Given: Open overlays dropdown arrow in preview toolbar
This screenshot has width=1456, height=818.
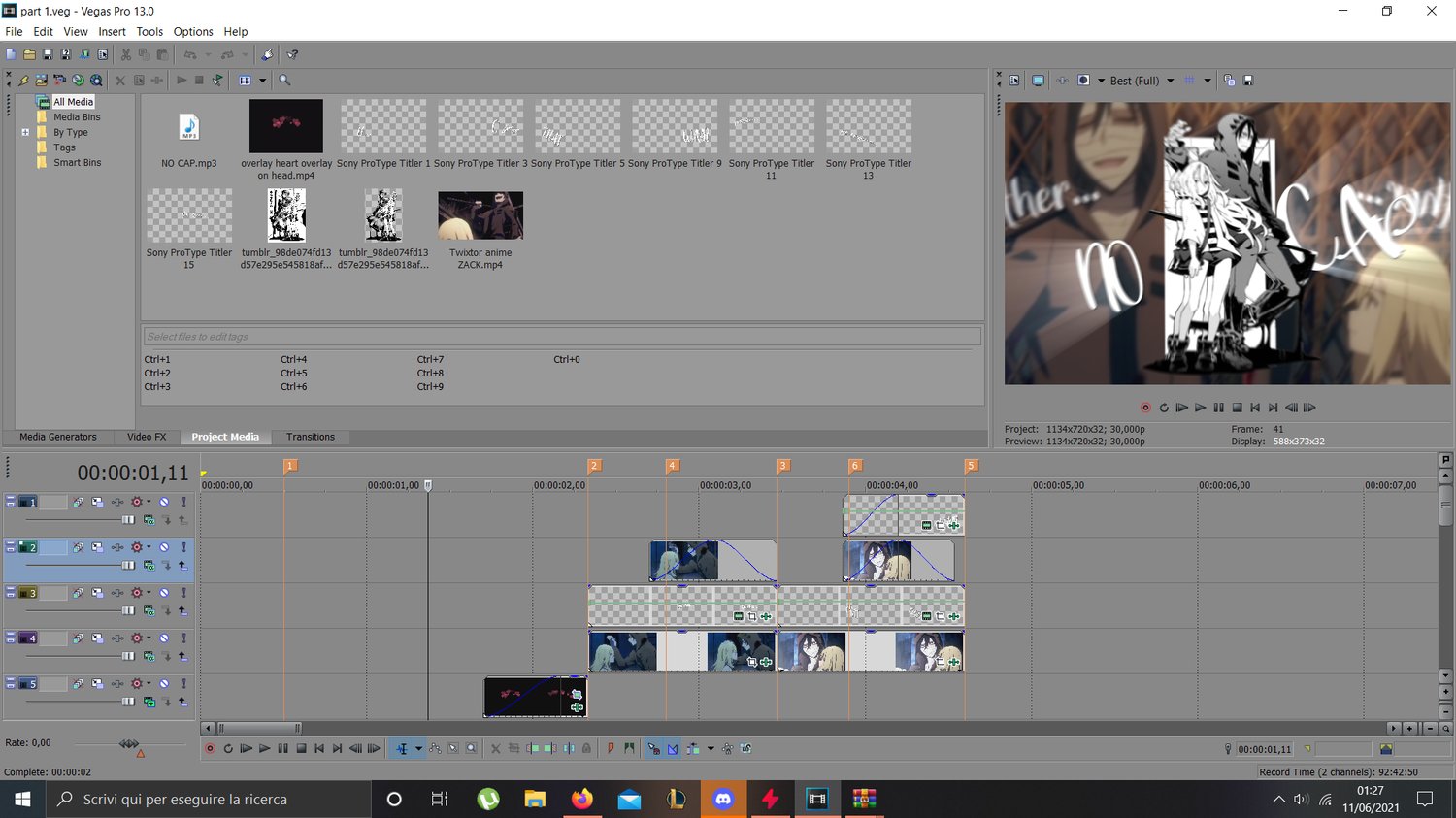Looking at the screenshot, I should (x=1208, y=81).
